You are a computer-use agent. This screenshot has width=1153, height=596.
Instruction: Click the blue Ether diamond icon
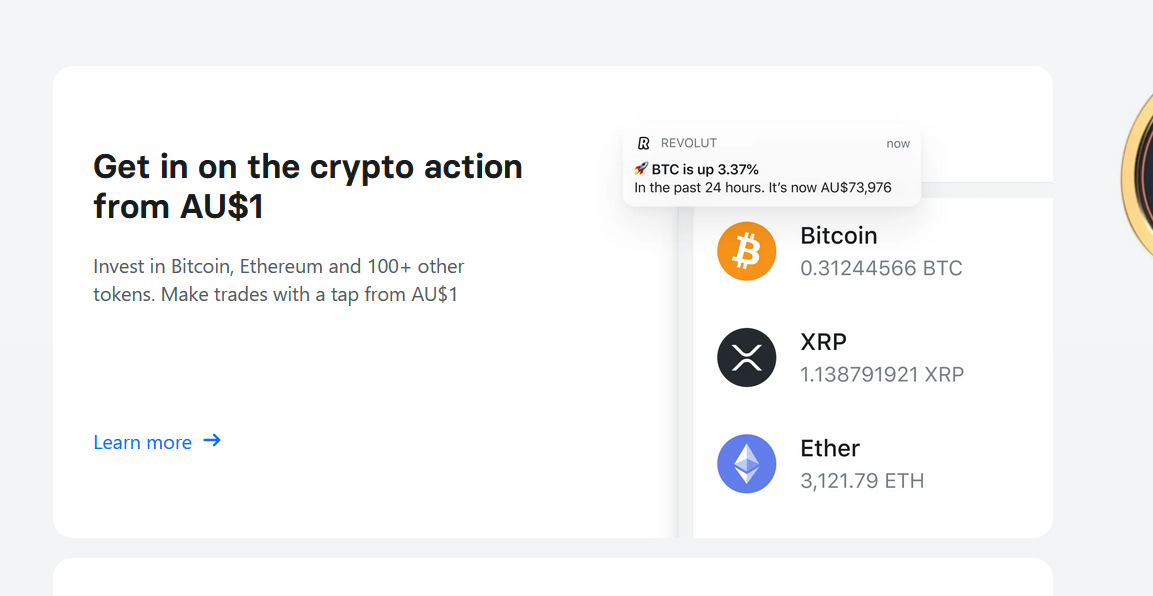click(x=747, y=464)
